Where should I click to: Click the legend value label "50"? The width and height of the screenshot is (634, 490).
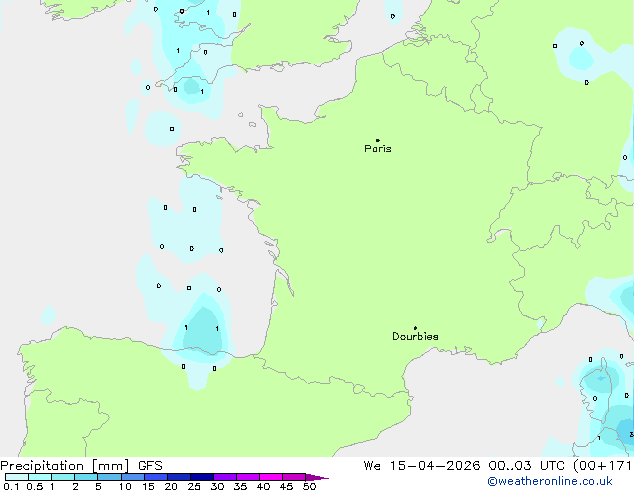point(309,486)
